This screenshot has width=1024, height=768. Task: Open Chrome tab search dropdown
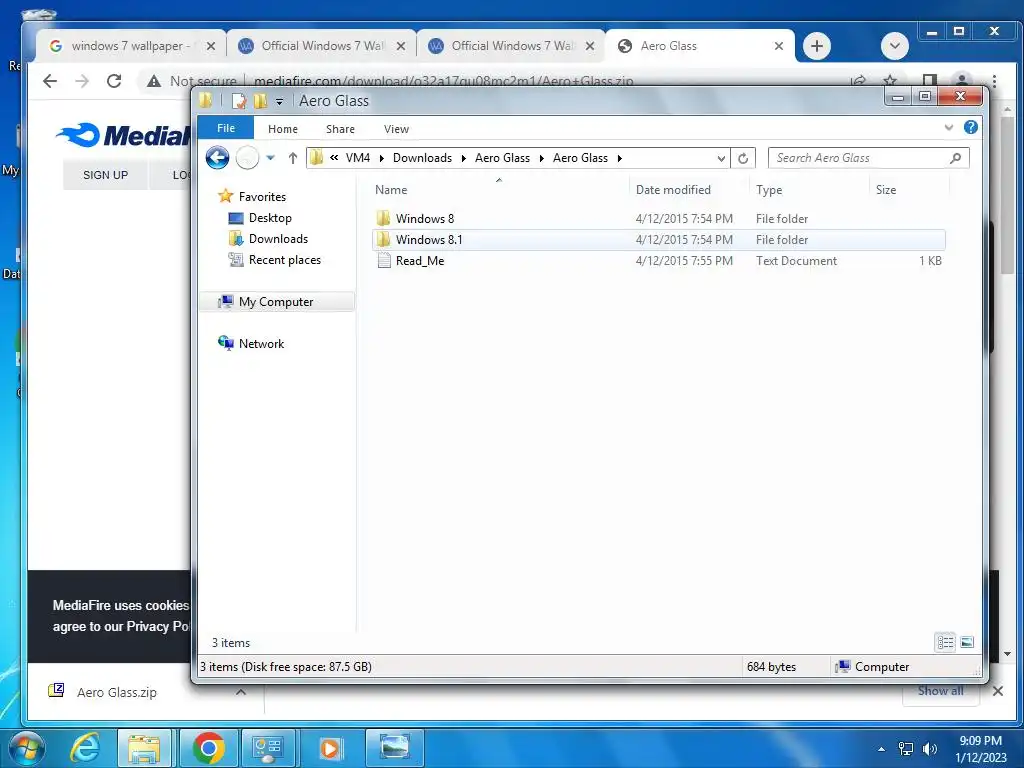coord(895,46)
